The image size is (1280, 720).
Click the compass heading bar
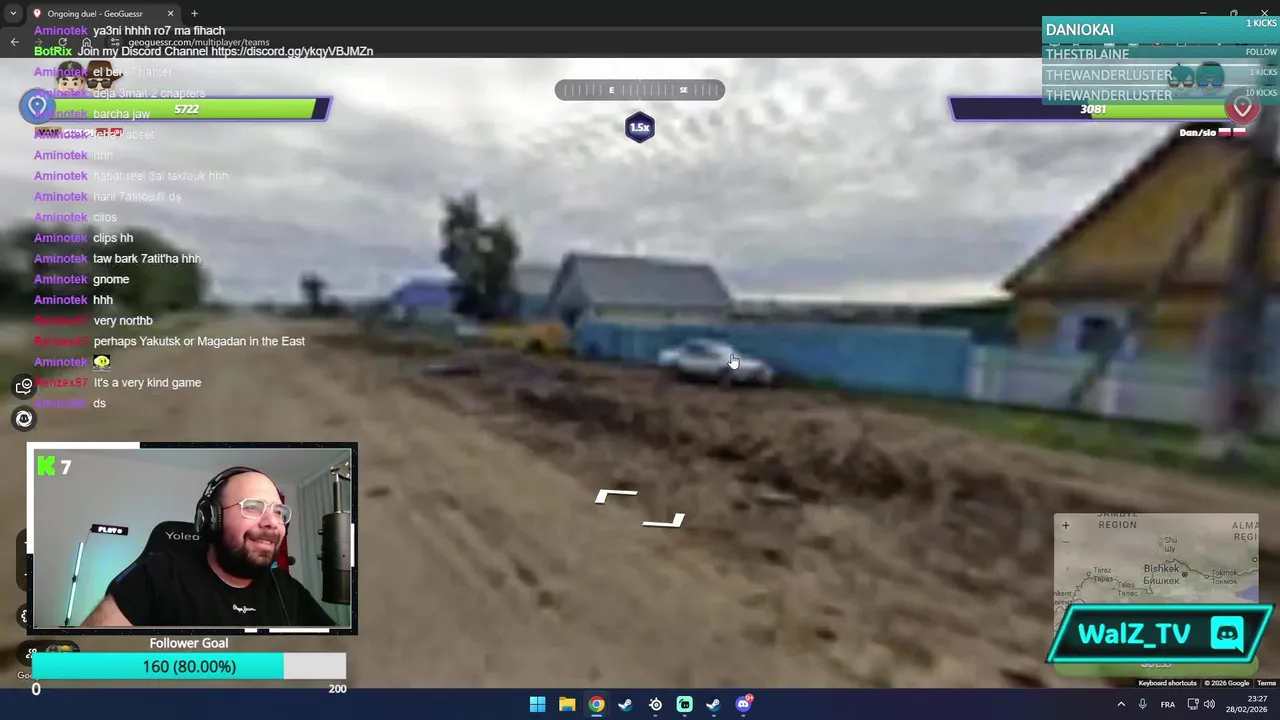point(640,90)
